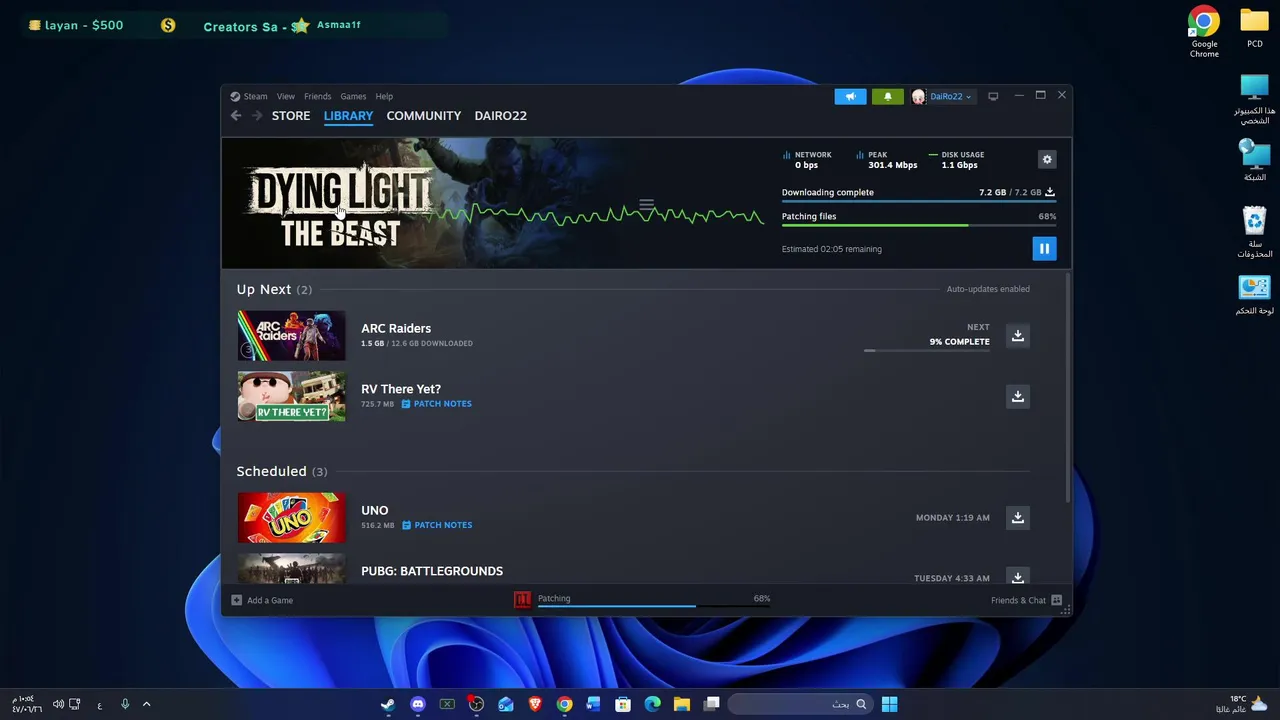Image resolution: width=1280 pixels, height=720 pixels.
Task: Click the system tray volume icon
Action: 58,705
